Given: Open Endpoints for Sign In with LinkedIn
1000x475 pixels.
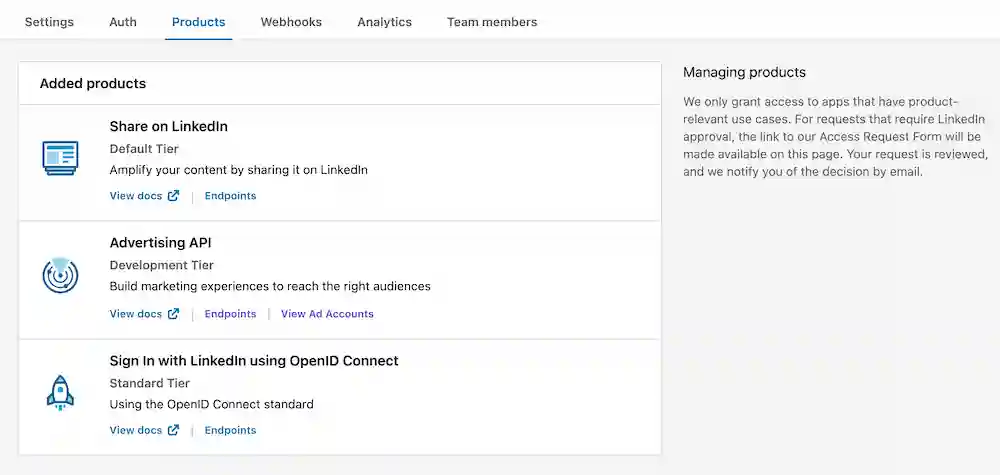Looking at the screenshot, I should (230, 430).
